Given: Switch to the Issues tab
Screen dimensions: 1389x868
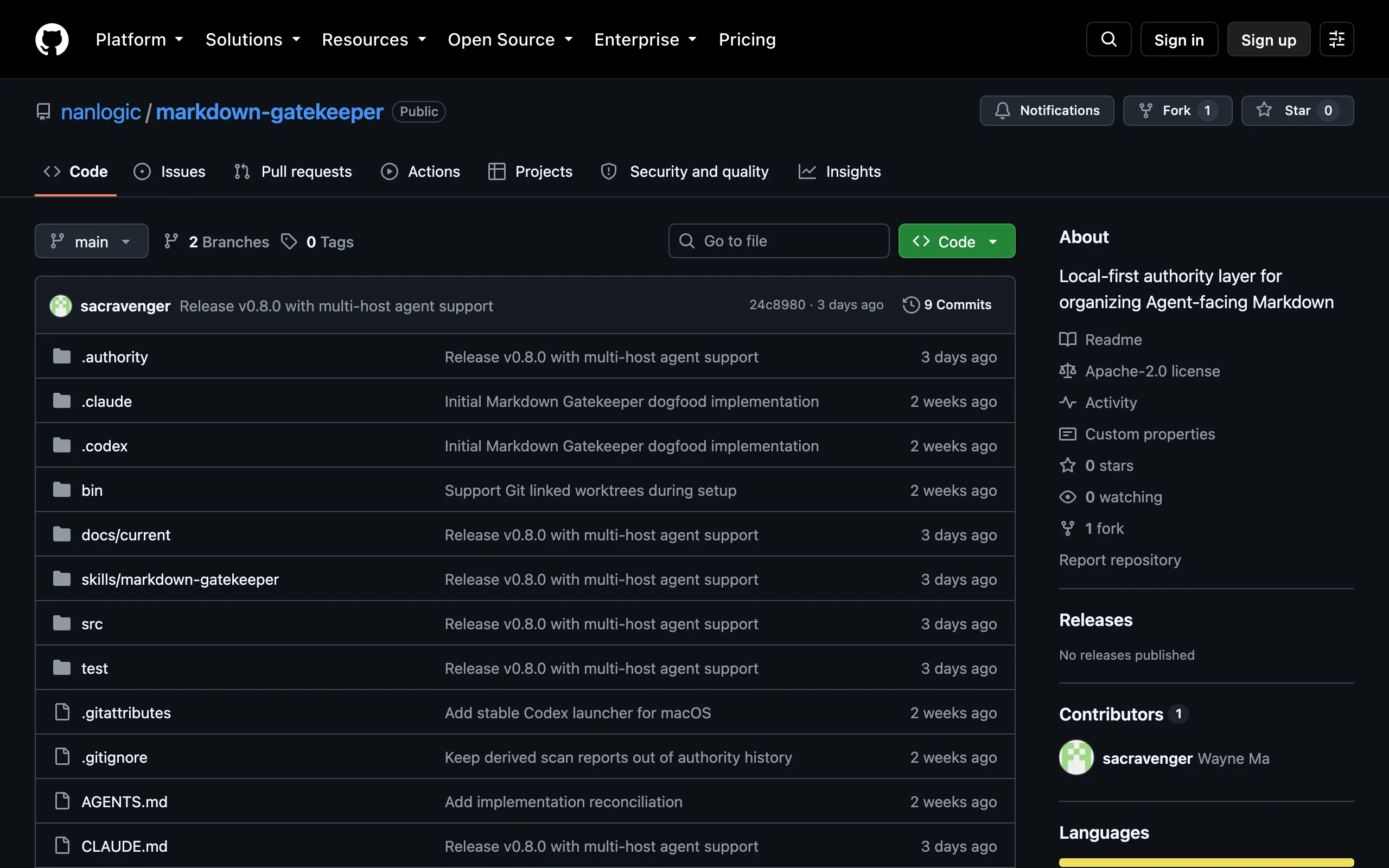Looking at the screenshot, I should click(169, 171).
